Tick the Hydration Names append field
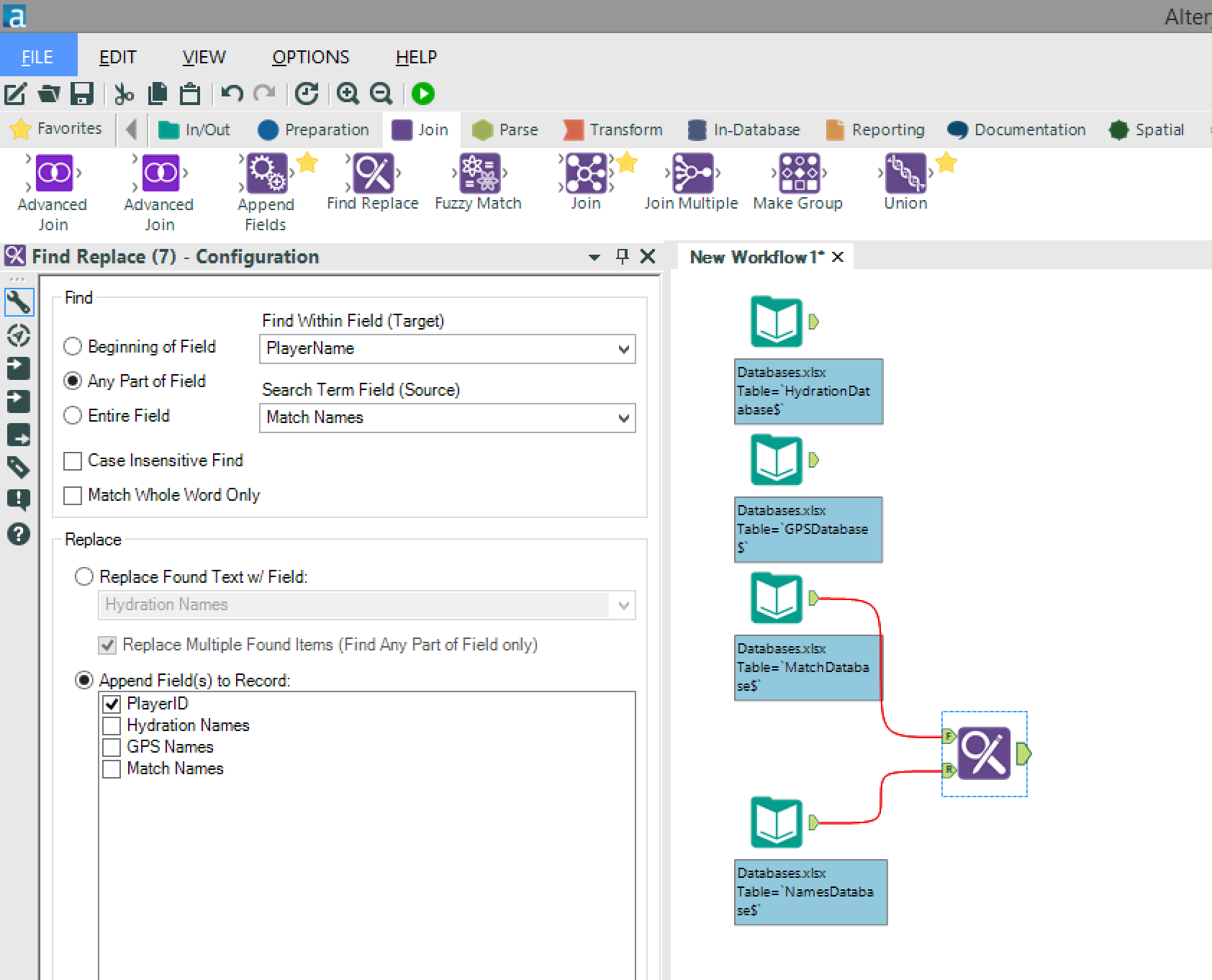Viewport: 1212px width, 980px height. (x=112, y=725)
